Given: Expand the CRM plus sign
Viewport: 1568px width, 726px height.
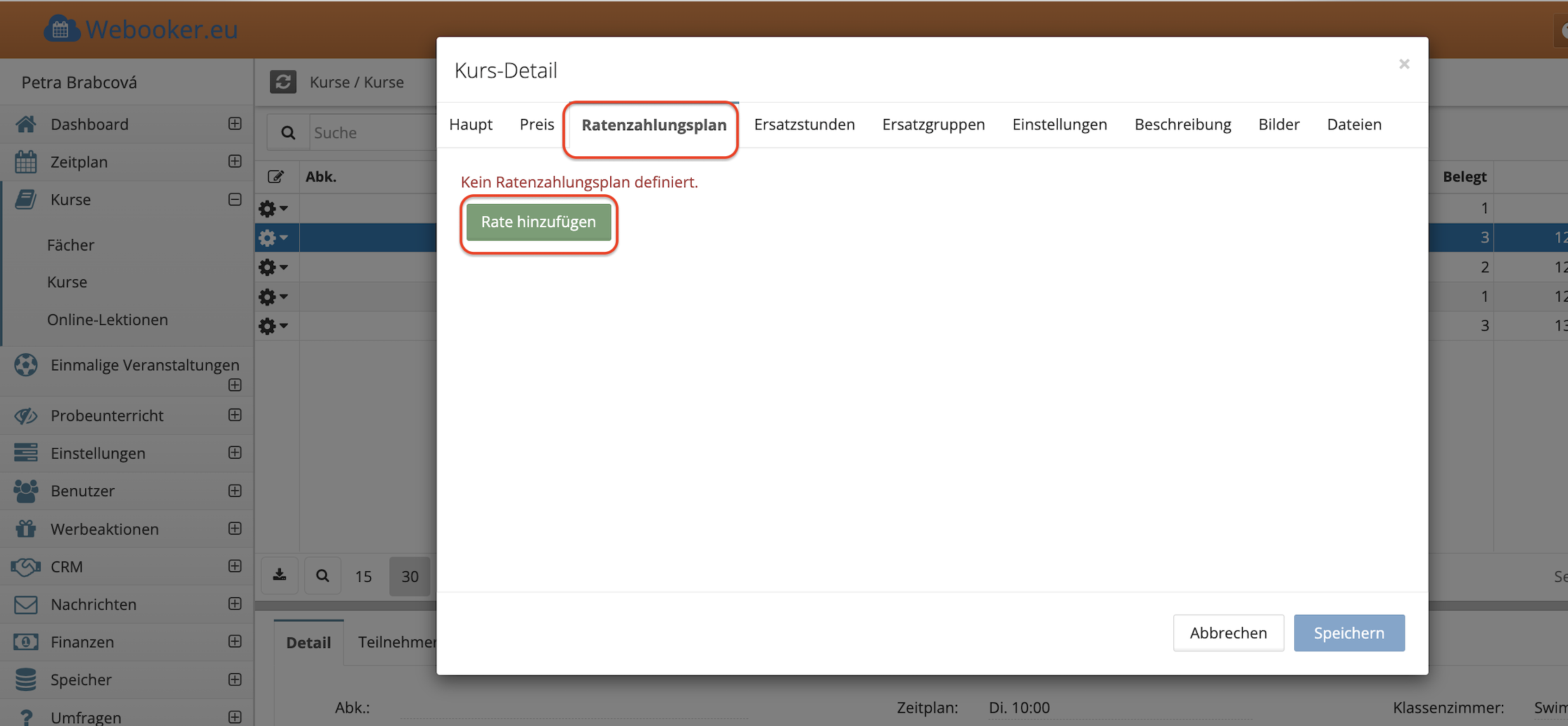Looking at the screenshot, I should click(x=235, y=566).
